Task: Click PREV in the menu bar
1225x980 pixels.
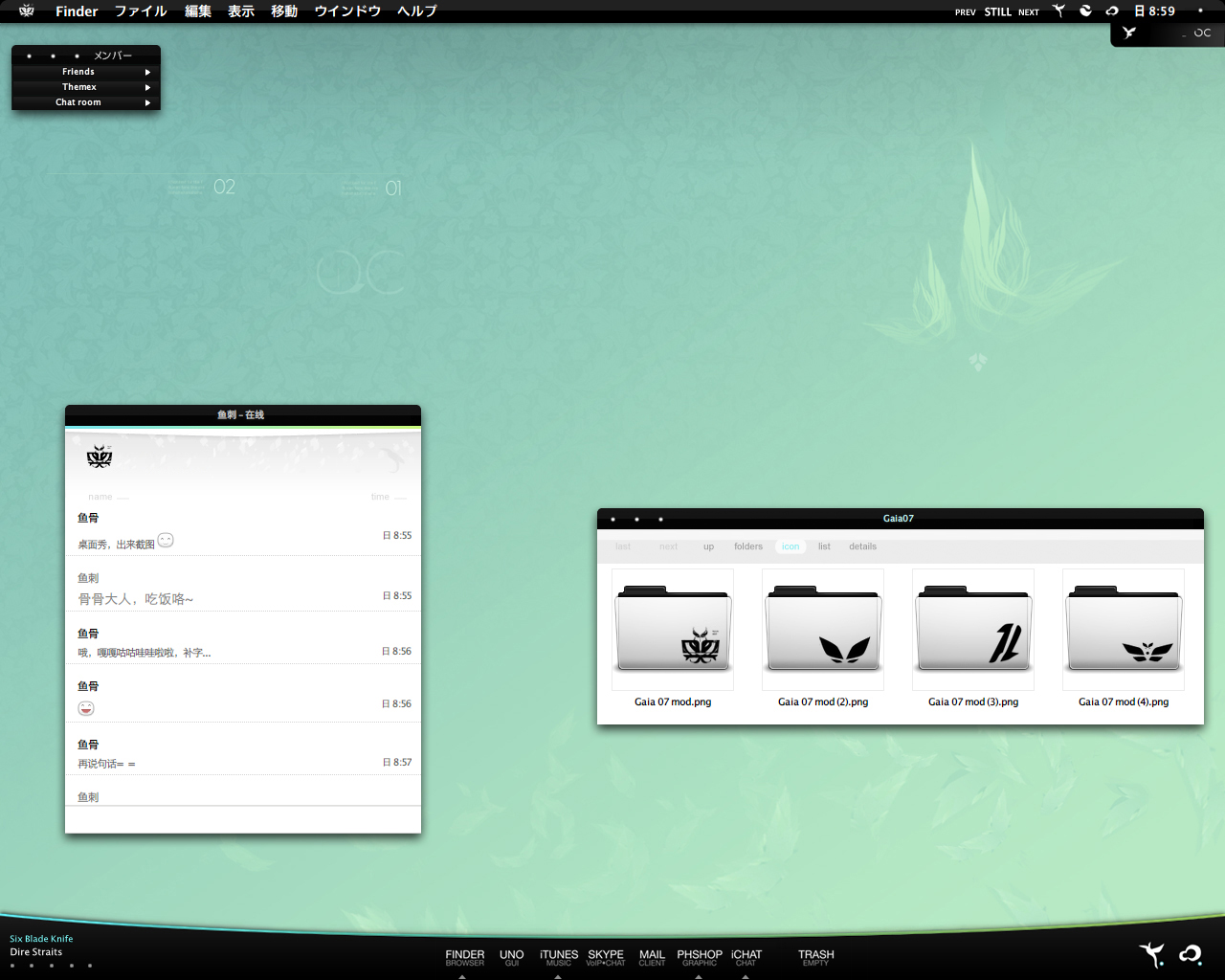Action: pos(965,12)
